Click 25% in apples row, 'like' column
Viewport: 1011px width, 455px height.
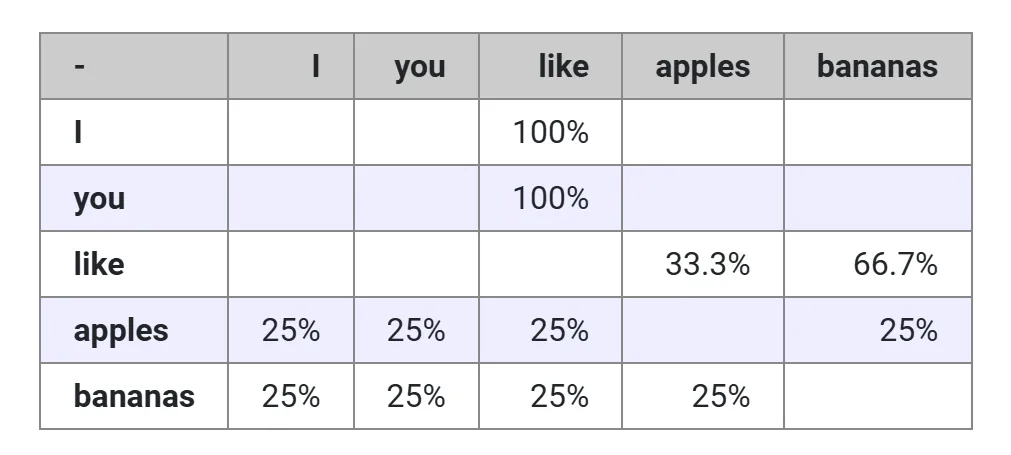point(559,330)
